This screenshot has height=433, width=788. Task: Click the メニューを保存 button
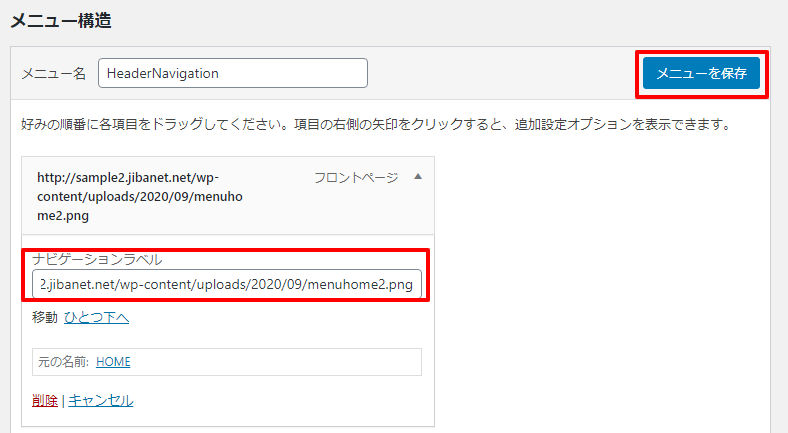click(x=702, y=73)
